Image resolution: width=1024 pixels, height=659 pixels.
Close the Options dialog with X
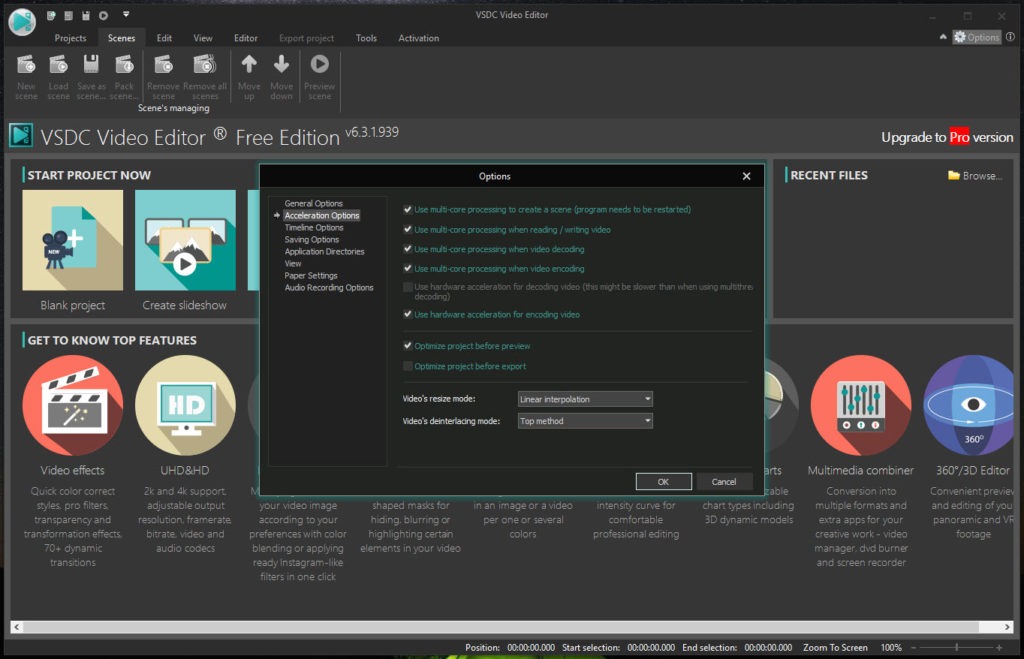coord(746,176)
